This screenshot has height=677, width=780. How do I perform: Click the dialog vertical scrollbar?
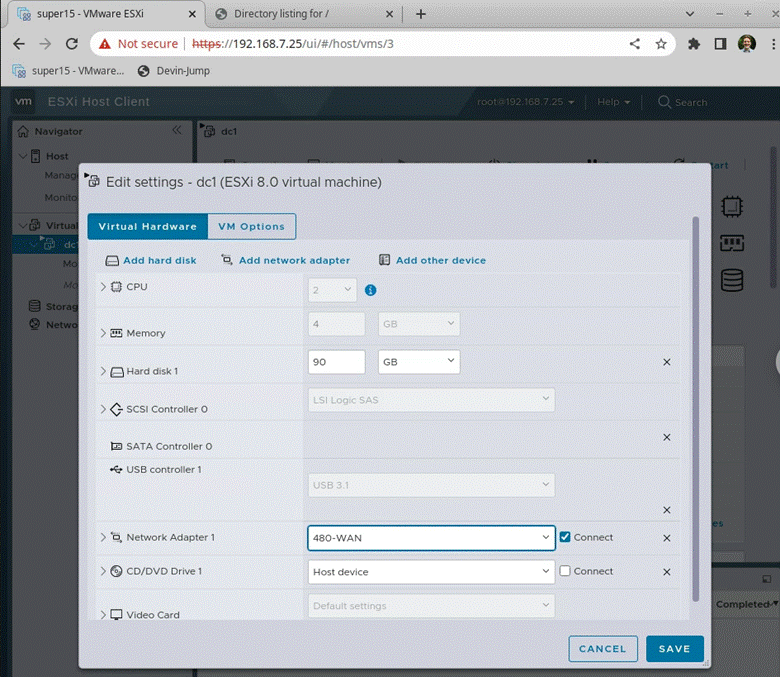click(x=695, y=409)
